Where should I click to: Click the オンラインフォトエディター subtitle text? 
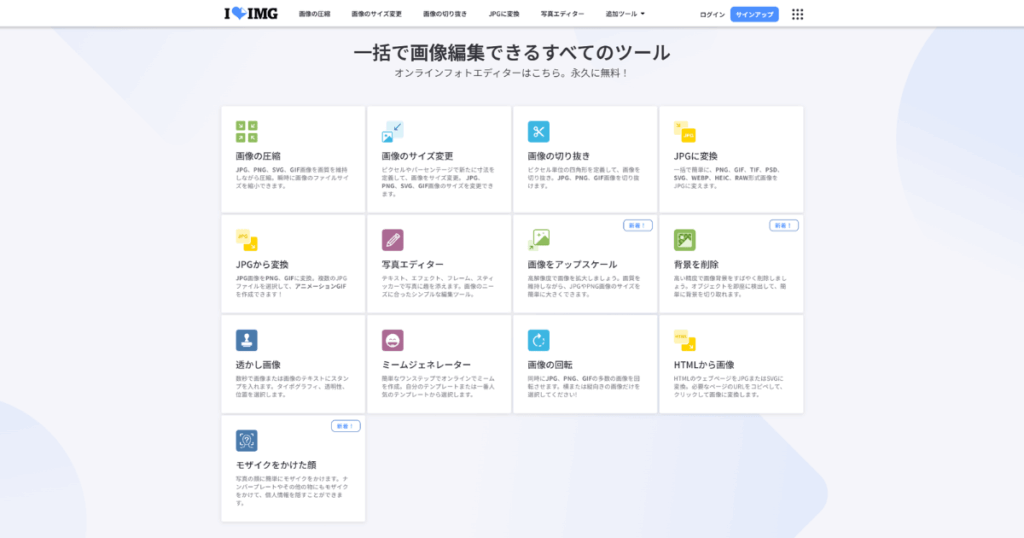click(x=512, y=73)
